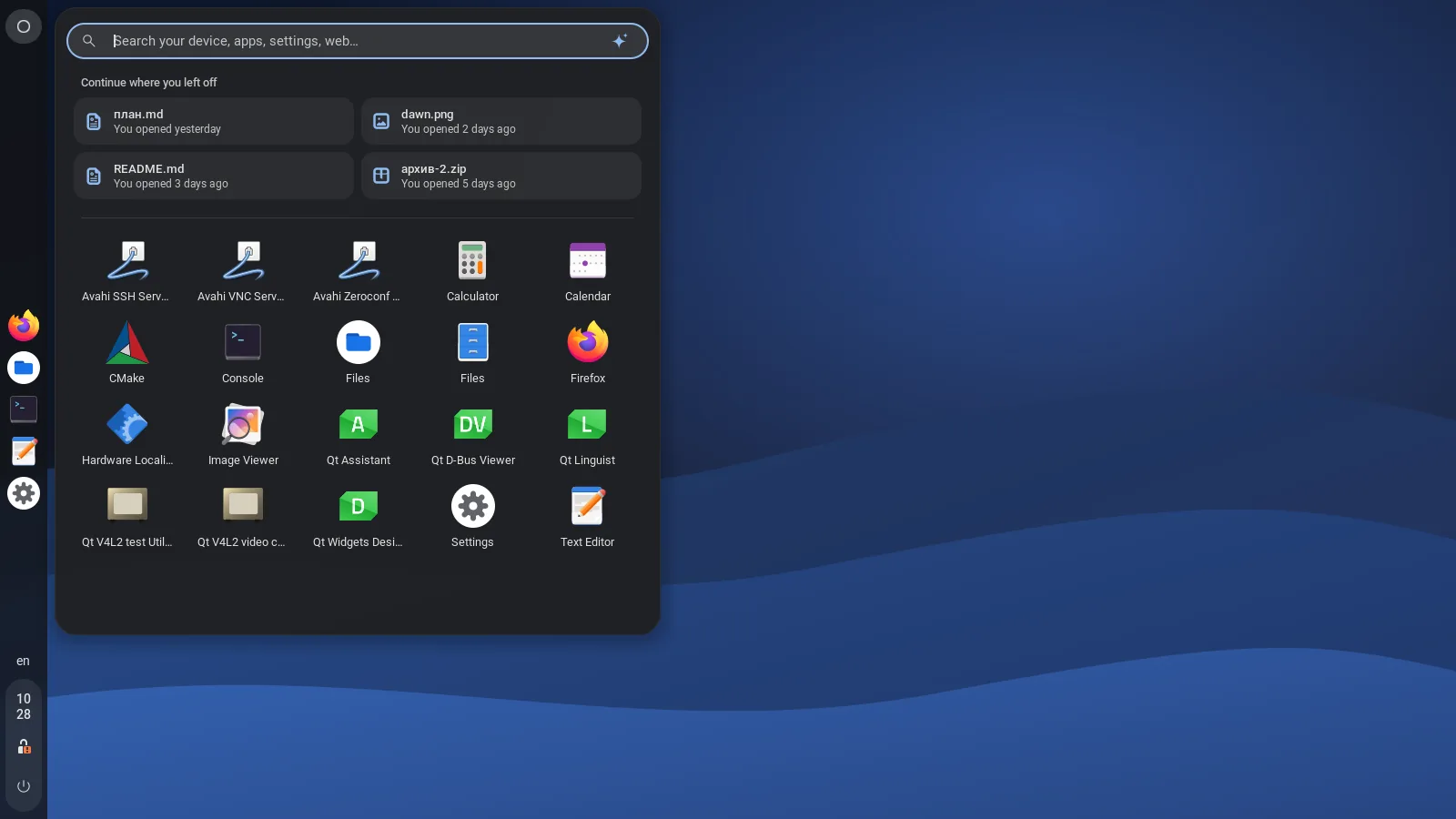Launch Image Viewer
Screen dimensions: 1456x819
[x=243, y=435]
